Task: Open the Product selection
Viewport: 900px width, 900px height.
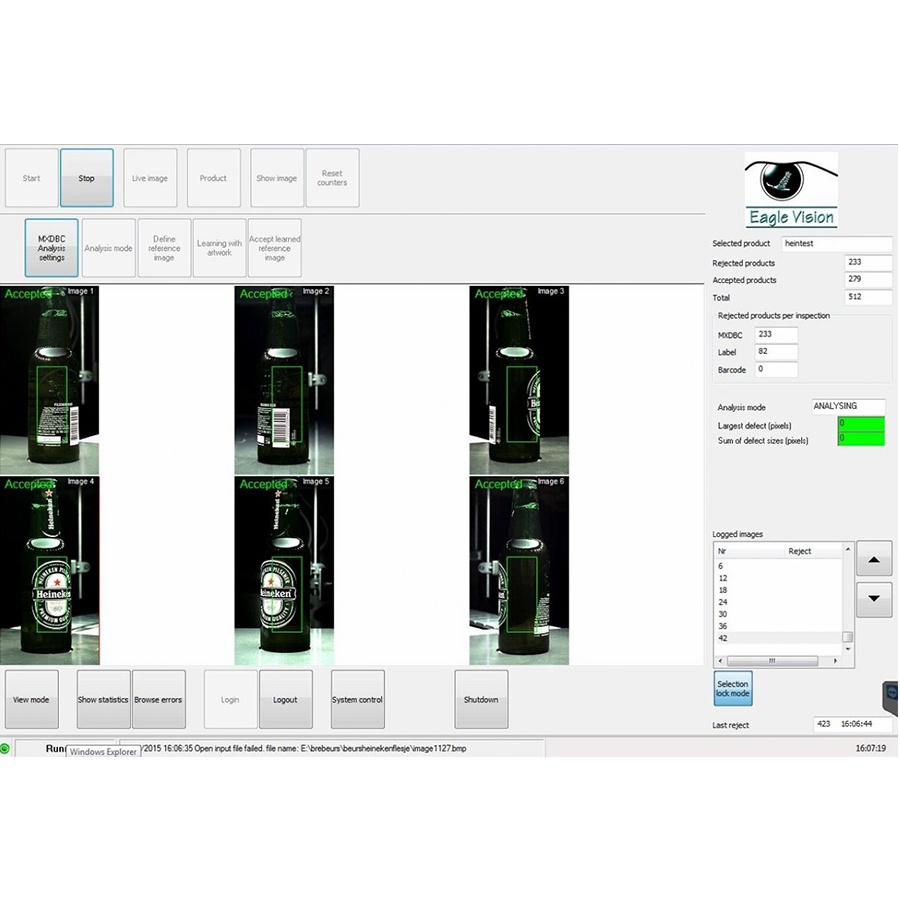Action: click(x=213, y=178)
